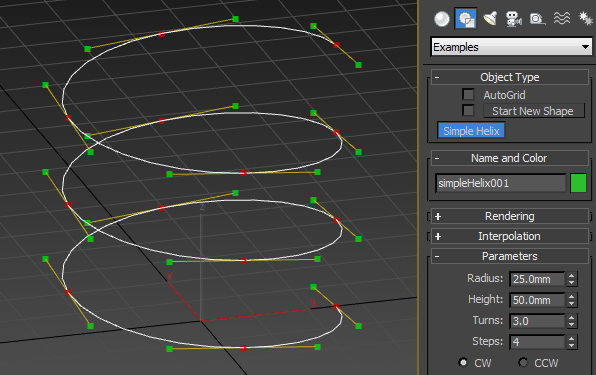
Task: Click the Start New Shape button
Action: (x=534, y=111)
